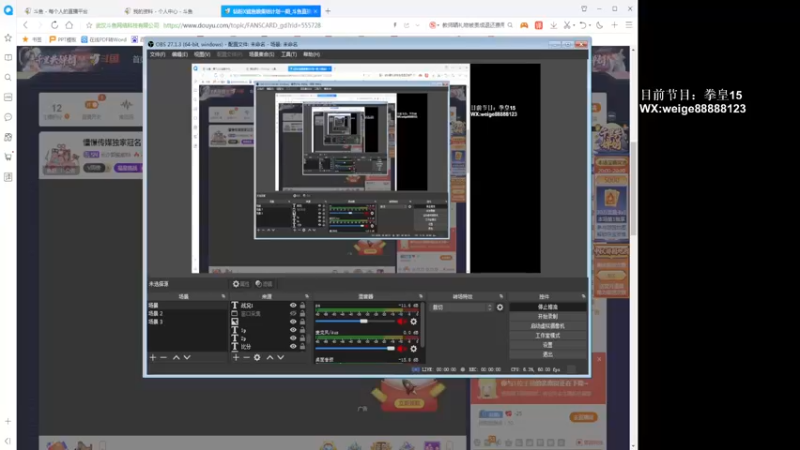The width and height of the screenshot is (800, 450).
Task: Open gear settings for 麦克风/Aux track
Action: click(x=413, y=349)
